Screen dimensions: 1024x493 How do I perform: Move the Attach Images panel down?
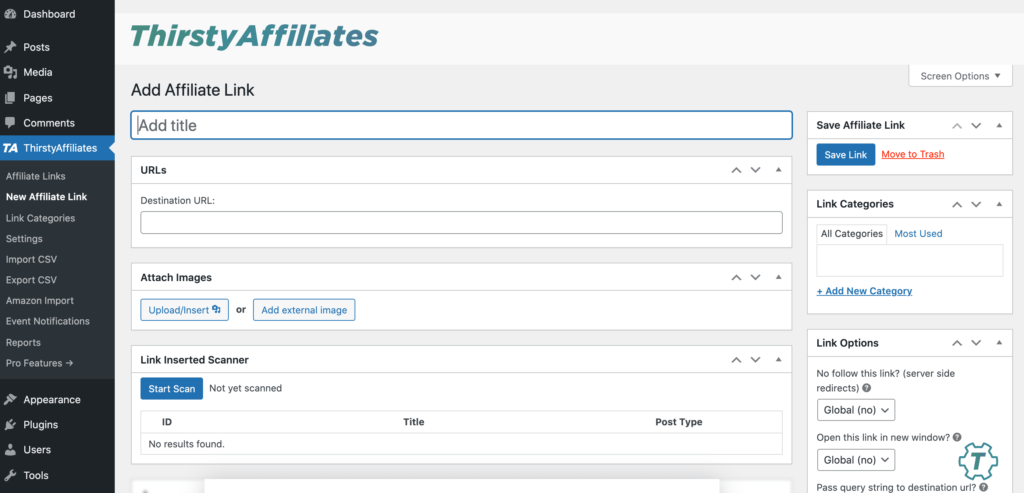coord(756,277)
